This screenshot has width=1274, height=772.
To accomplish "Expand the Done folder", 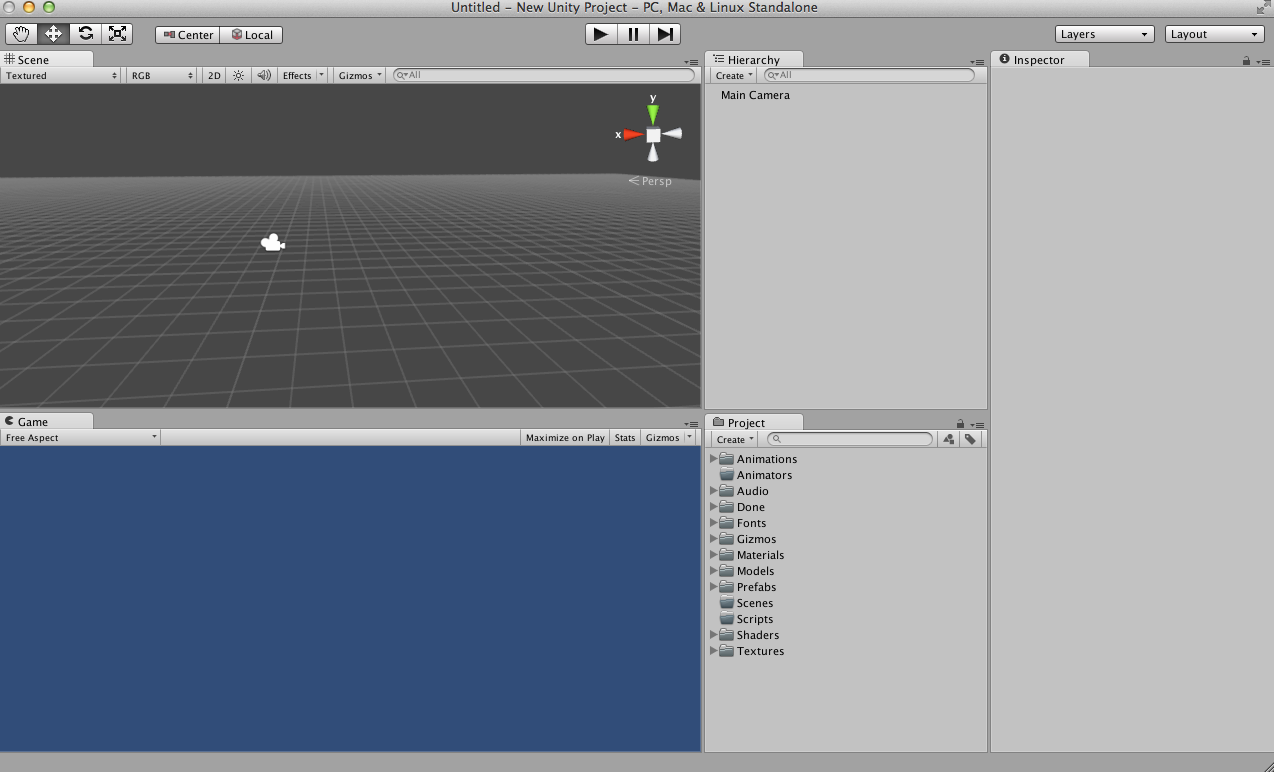I will click(x=714, y=507).
